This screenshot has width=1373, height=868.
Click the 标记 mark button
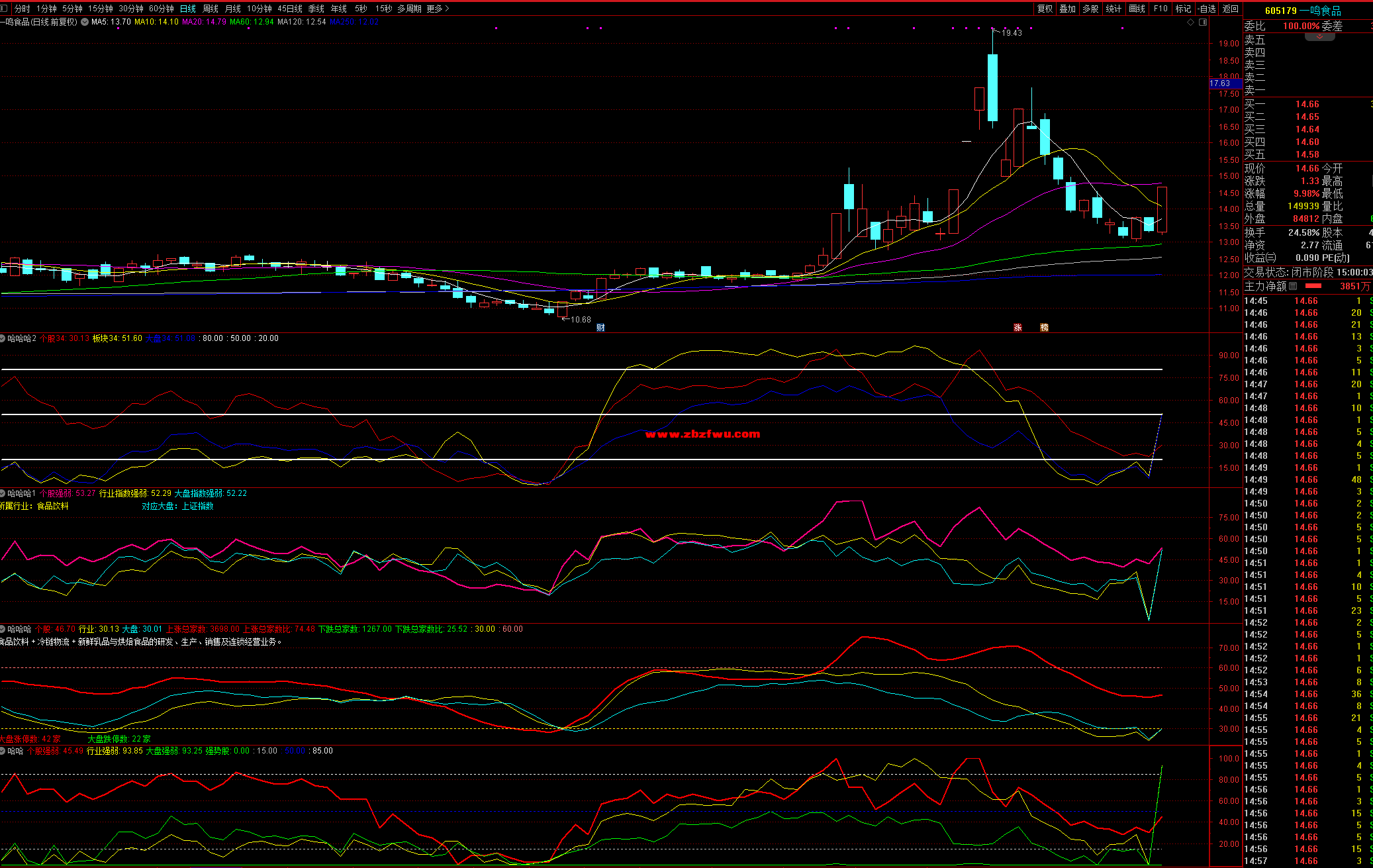point(1184,9)
